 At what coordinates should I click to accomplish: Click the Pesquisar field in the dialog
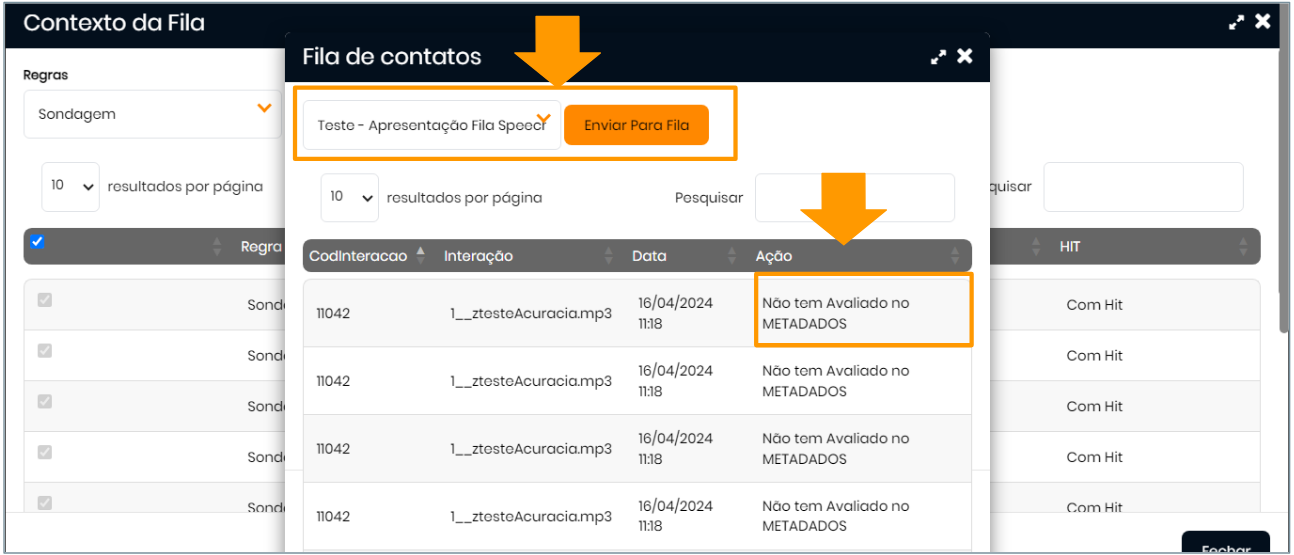click(854, 197)
